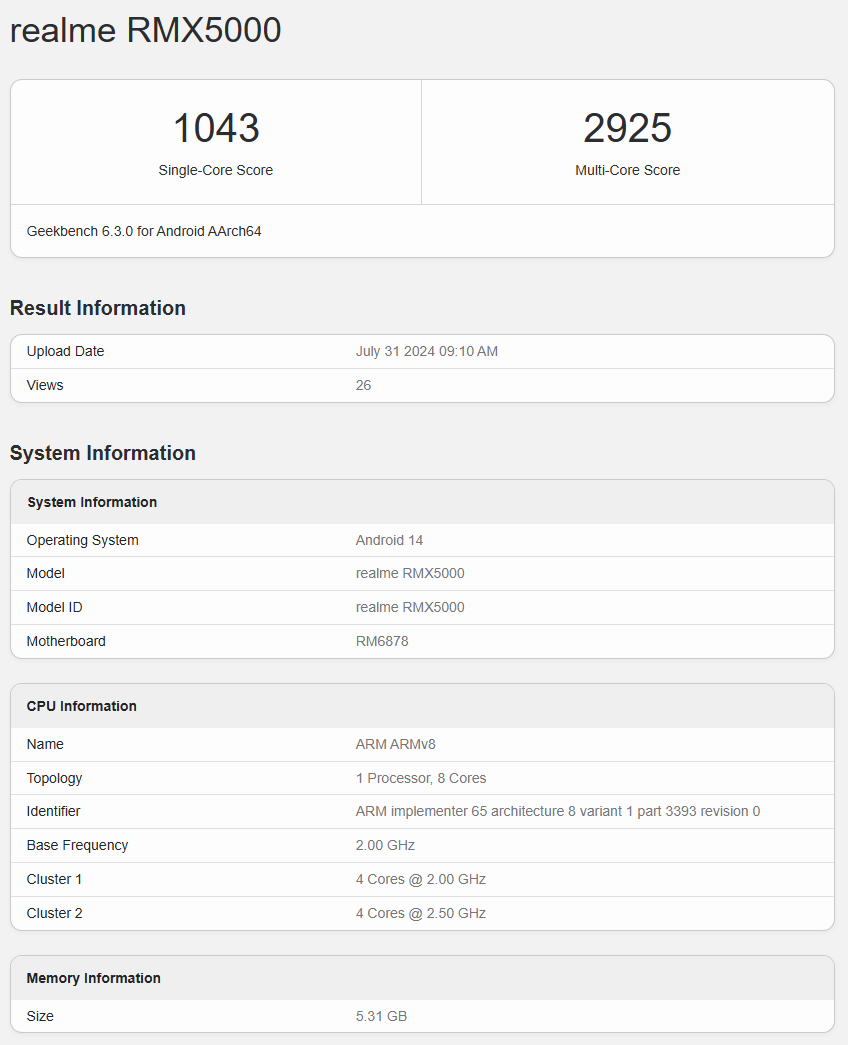Click the Views count value 26
The height and width of the screenshot is (1045, 848).
[363, 385]
